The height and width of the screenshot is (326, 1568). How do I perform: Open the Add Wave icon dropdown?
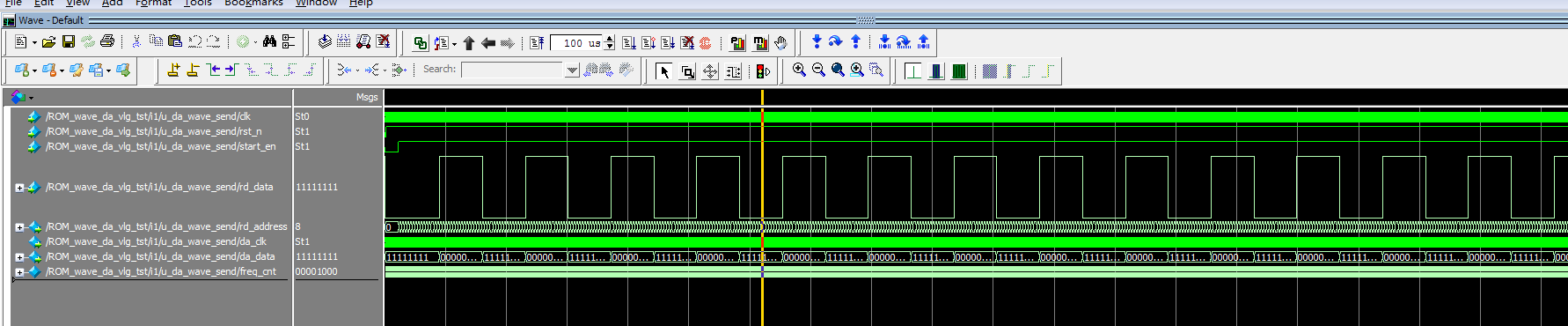point(34,70)
